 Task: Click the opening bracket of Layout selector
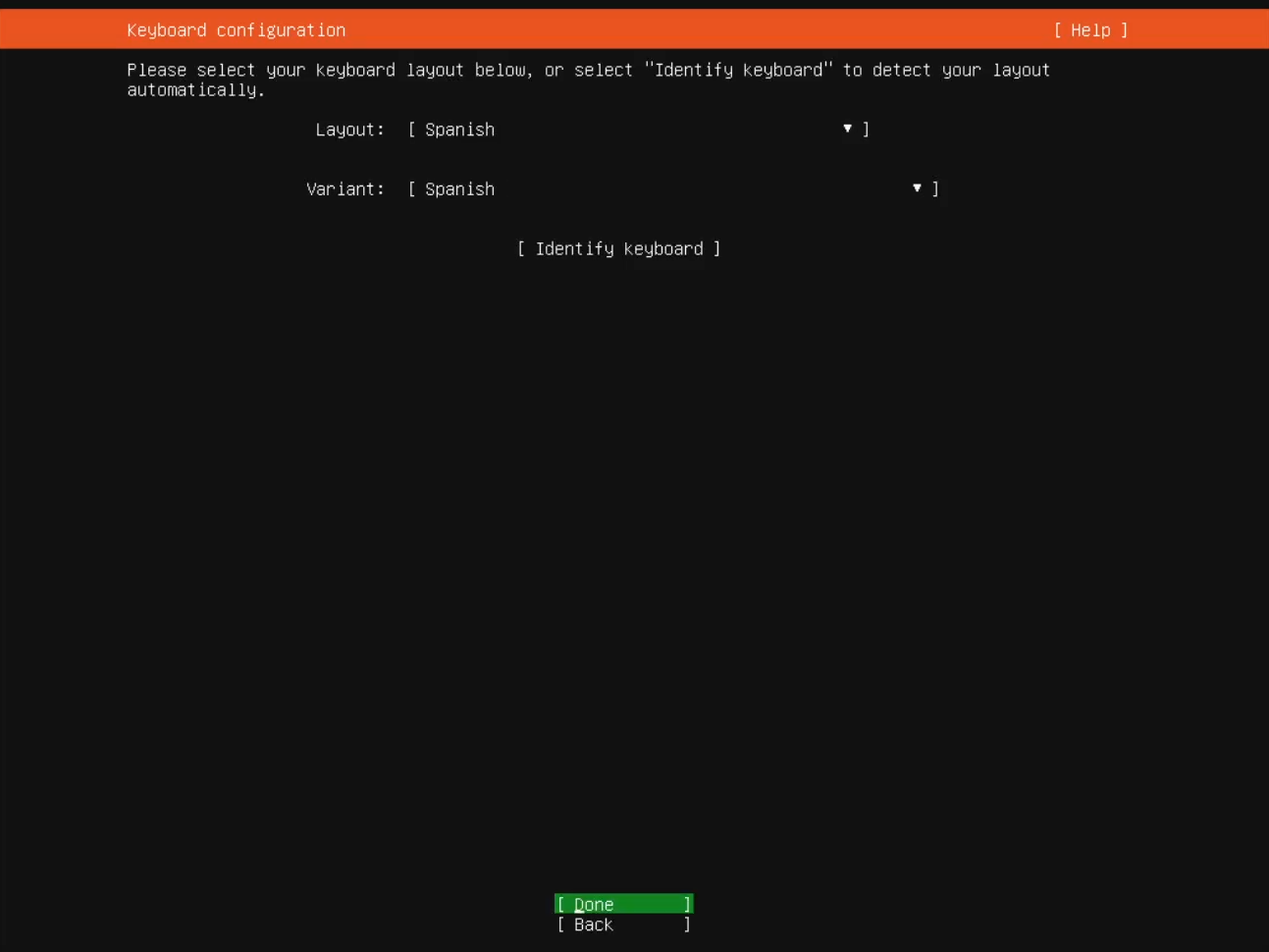point(412,130)
